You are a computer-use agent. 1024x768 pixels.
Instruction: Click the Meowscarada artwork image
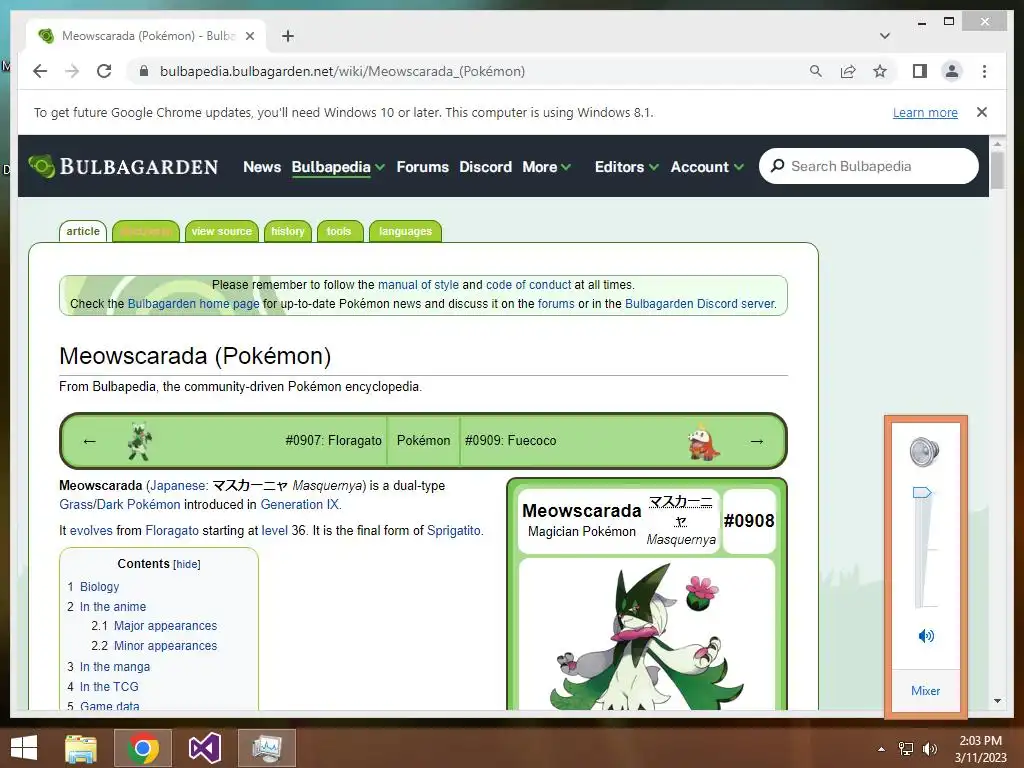(x=647, y=635)
